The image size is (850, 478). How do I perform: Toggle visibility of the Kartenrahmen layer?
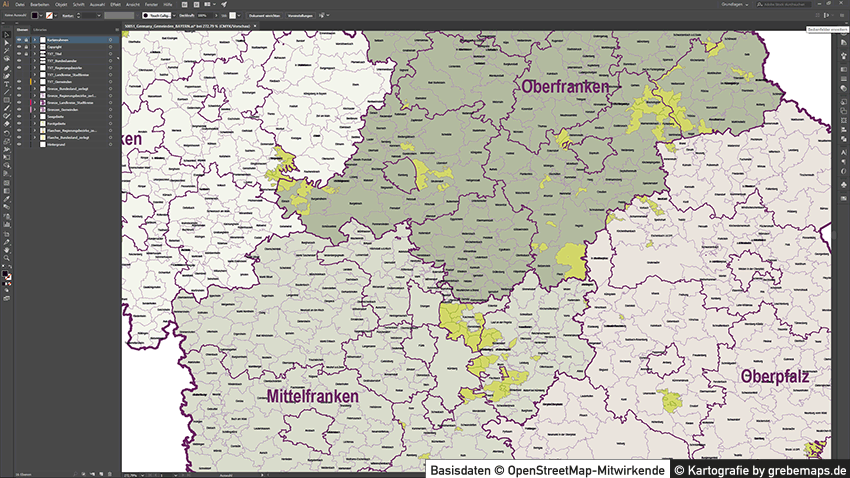20,40
